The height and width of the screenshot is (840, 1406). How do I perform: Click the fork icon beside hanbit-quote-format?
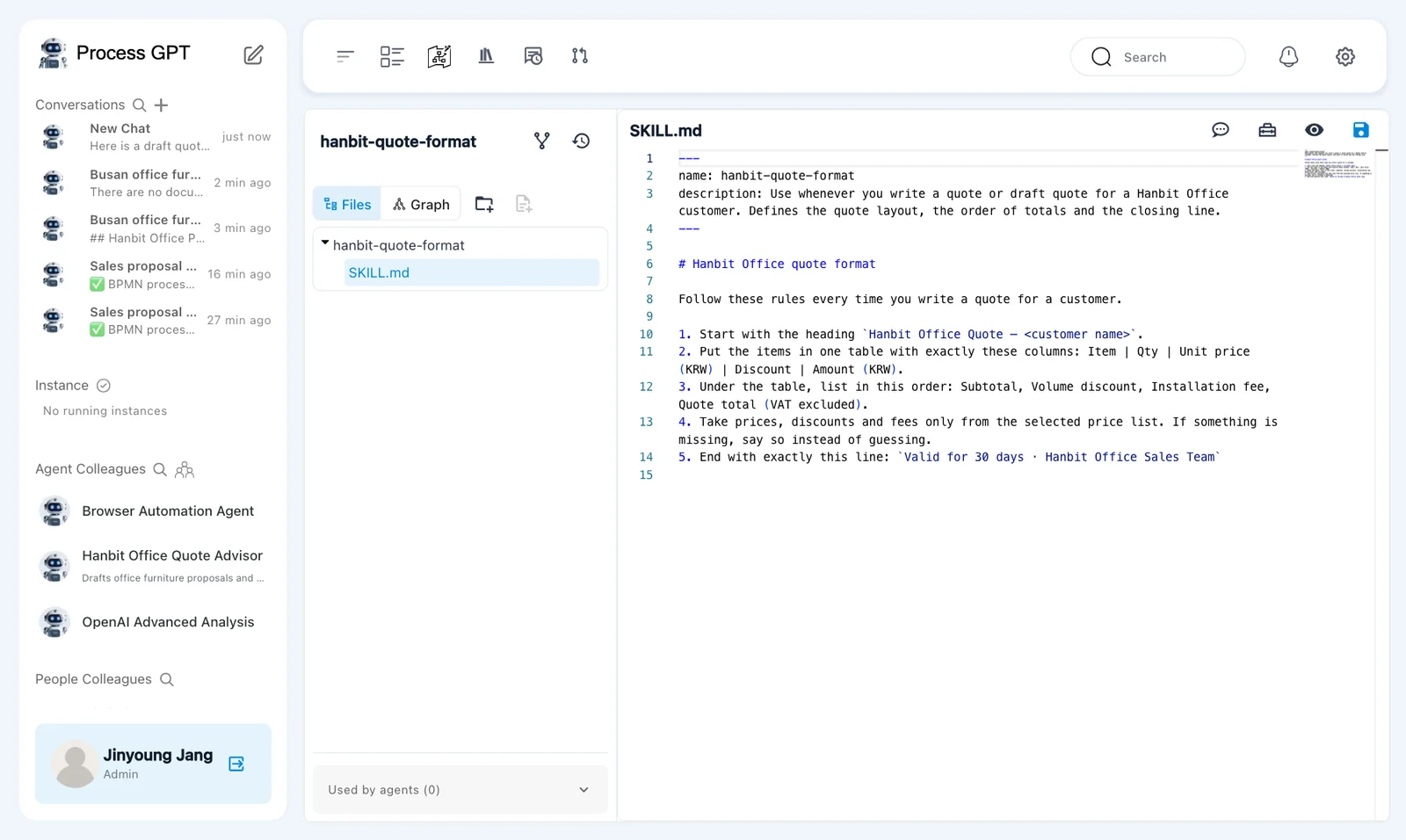tap(542, 141)
